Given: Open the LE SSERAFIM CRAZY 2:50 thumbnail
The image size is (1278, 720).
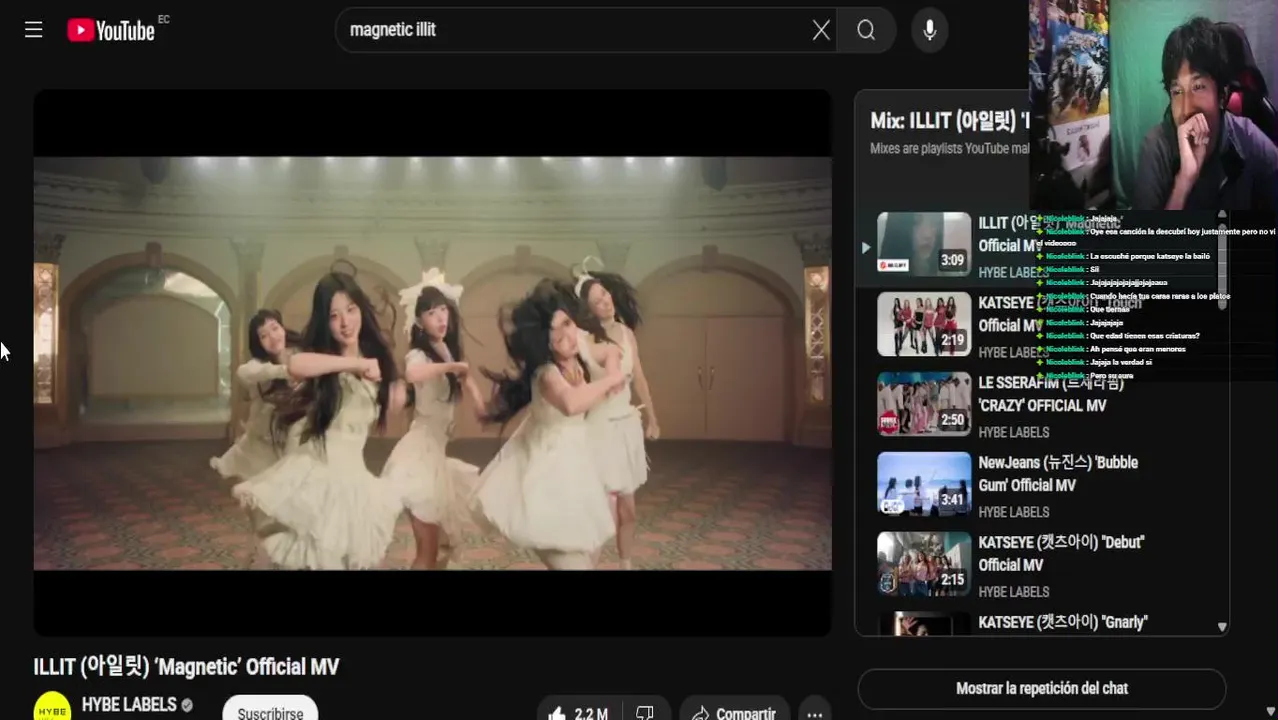Looking at the screenshot, I should 924,404.
